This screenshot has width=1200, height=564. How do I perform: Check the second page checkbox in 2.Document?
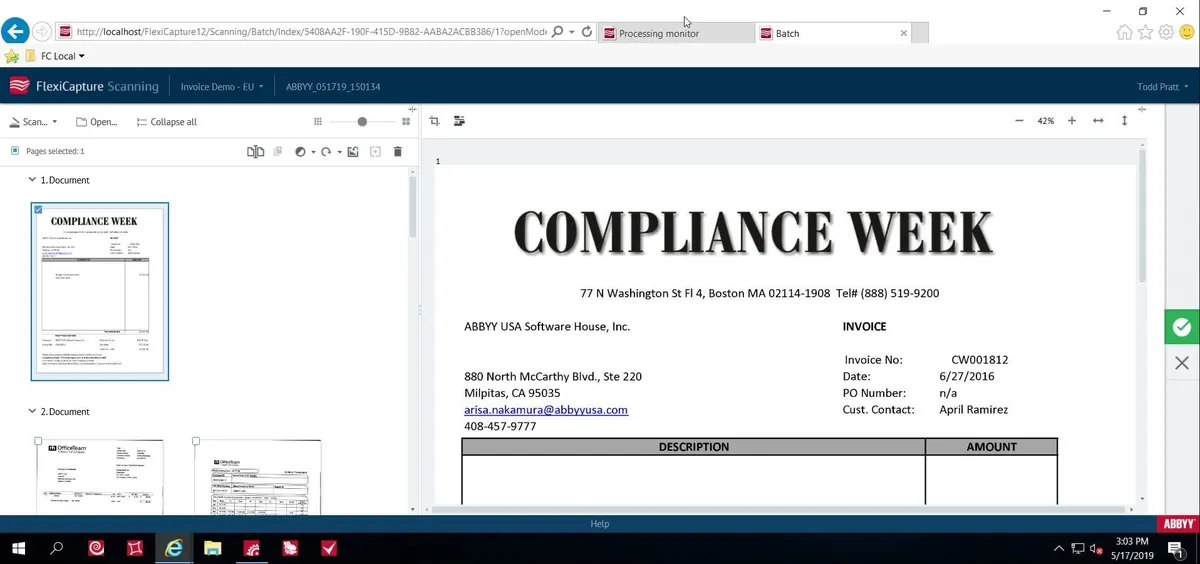[x=196, y=441]
